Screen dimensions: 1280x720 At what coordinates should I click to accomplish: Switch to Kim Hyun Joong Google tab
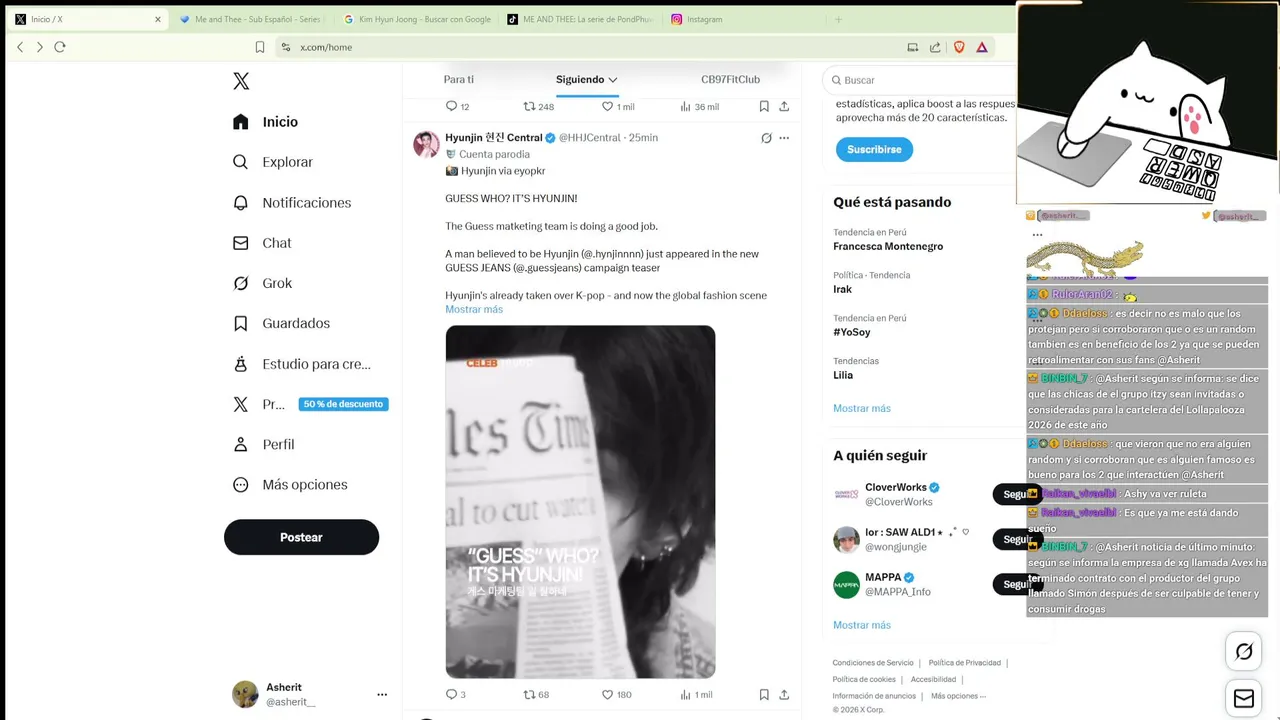(417, 19)
